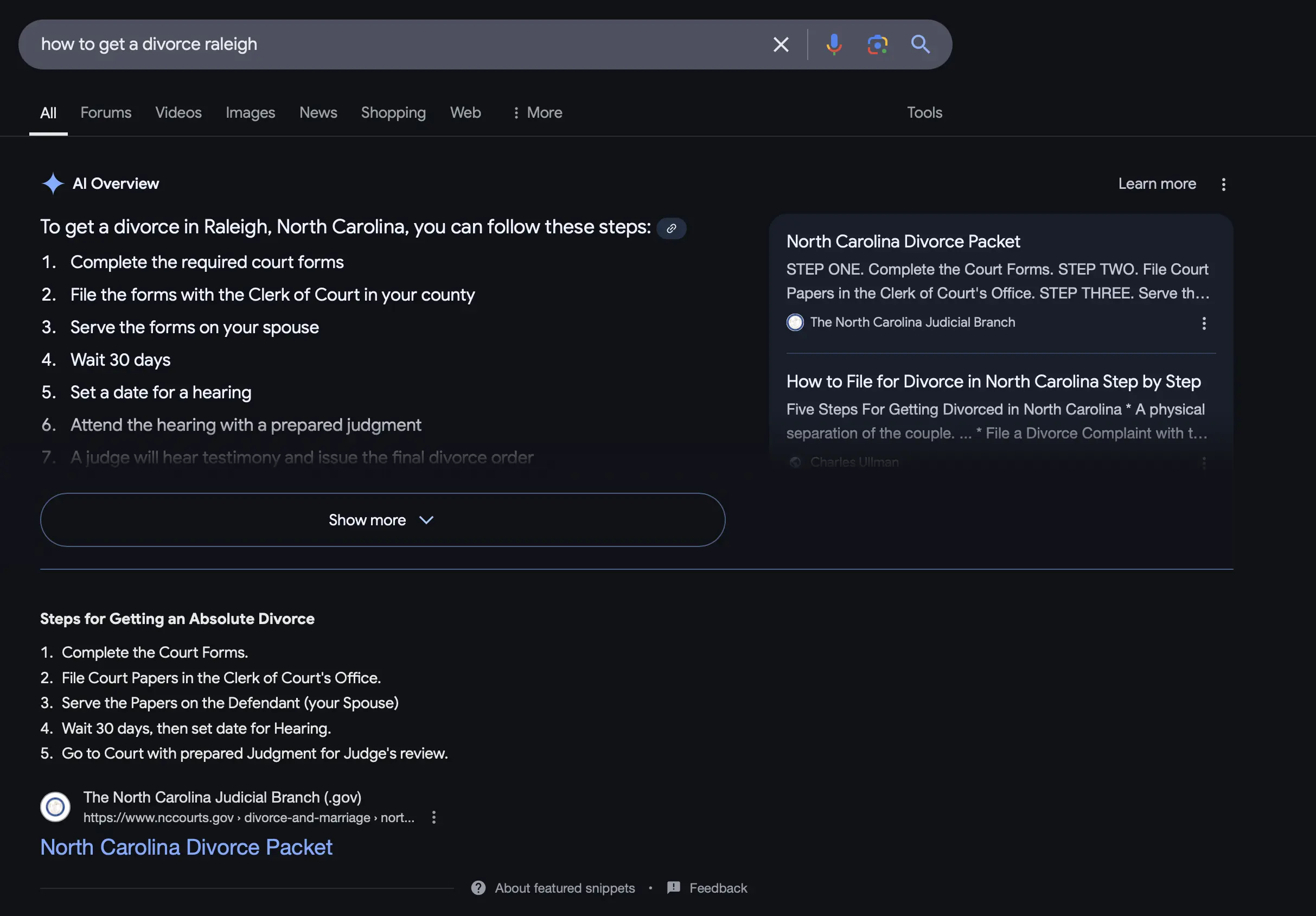Select the Forums search tab
This screenshot has height=916, width=1316.
[105, 112]
